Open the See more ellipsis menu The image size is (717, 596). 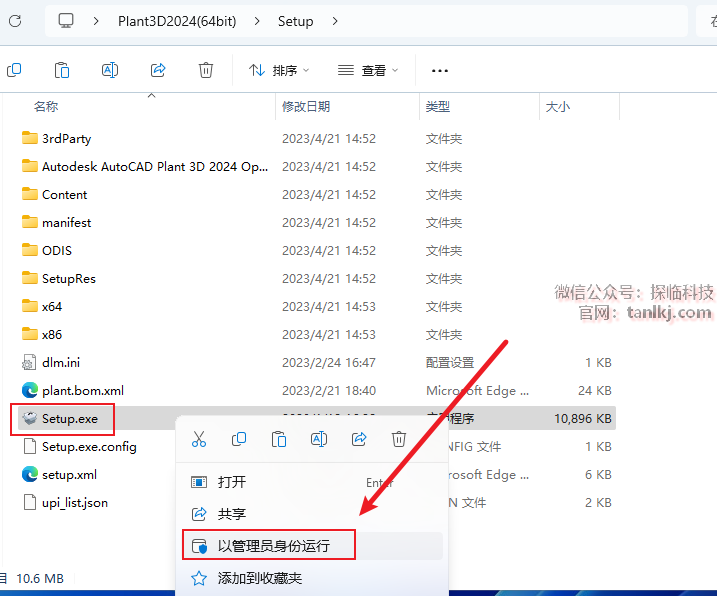tap(439, 70)
